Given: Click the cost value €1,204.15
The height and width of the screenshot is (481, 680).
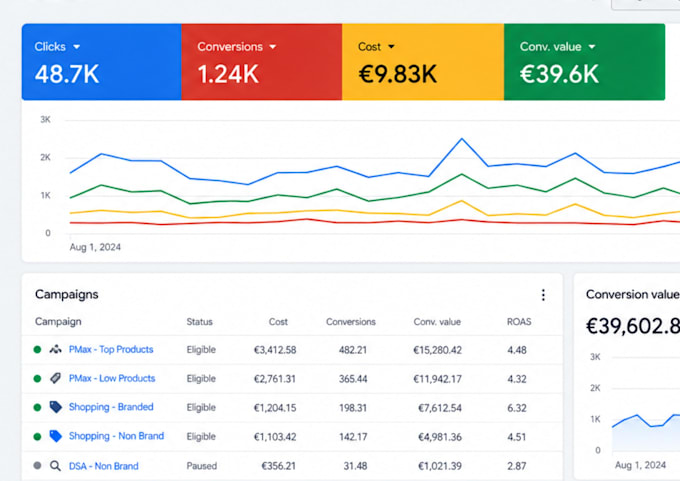Looking at the screenshot, I should (x=275, y=408).
